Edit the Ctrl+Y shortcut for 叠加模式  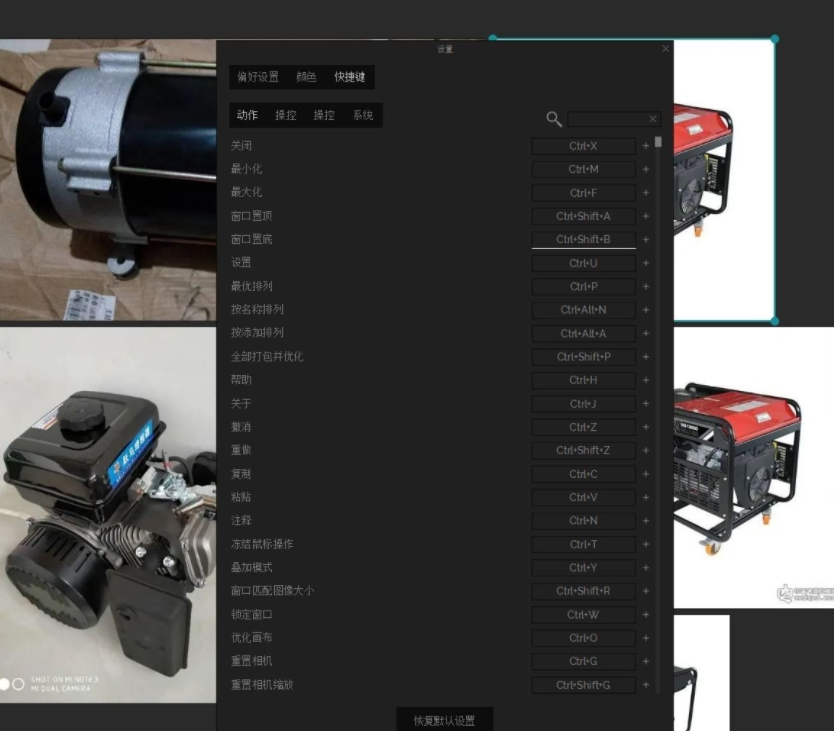coord(584,568)
